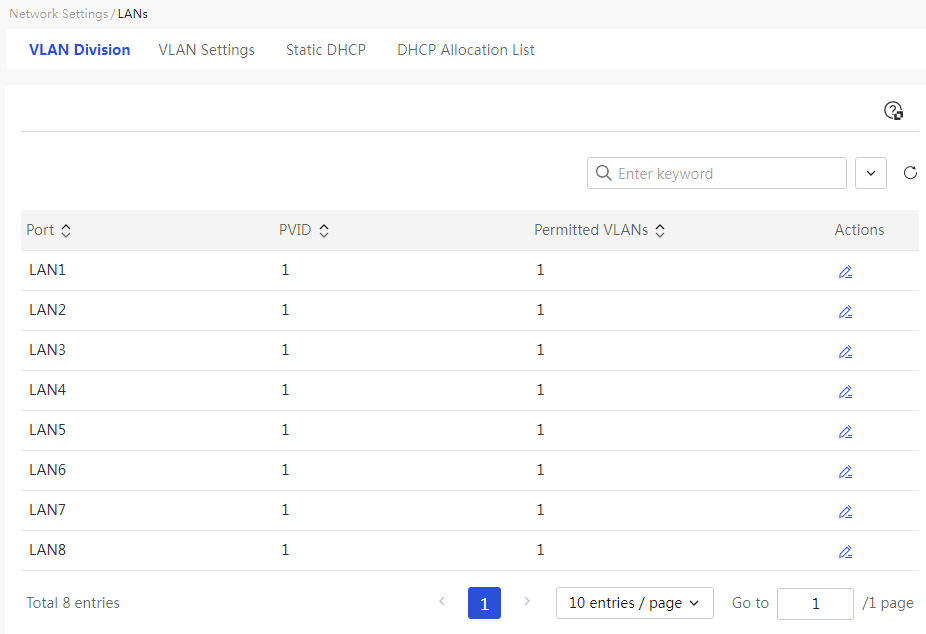Edit the LAN1 port settings
This screenshot has width=926, height=634.
pyautogui.click(x=845, y=272)
